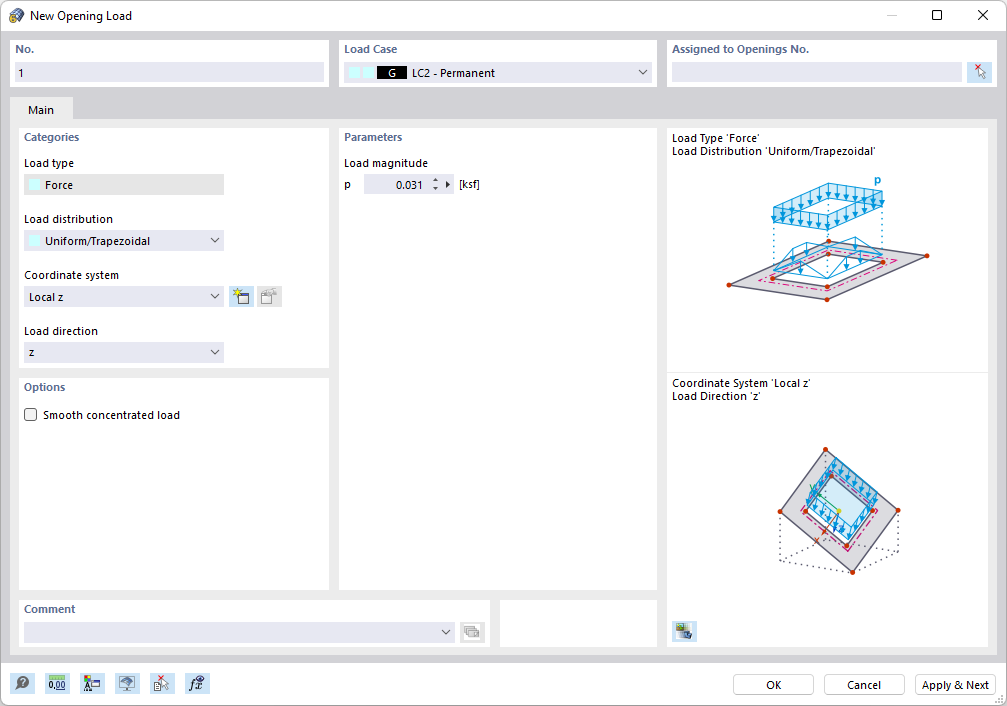Open units and decimal places settings

point(57,683)
